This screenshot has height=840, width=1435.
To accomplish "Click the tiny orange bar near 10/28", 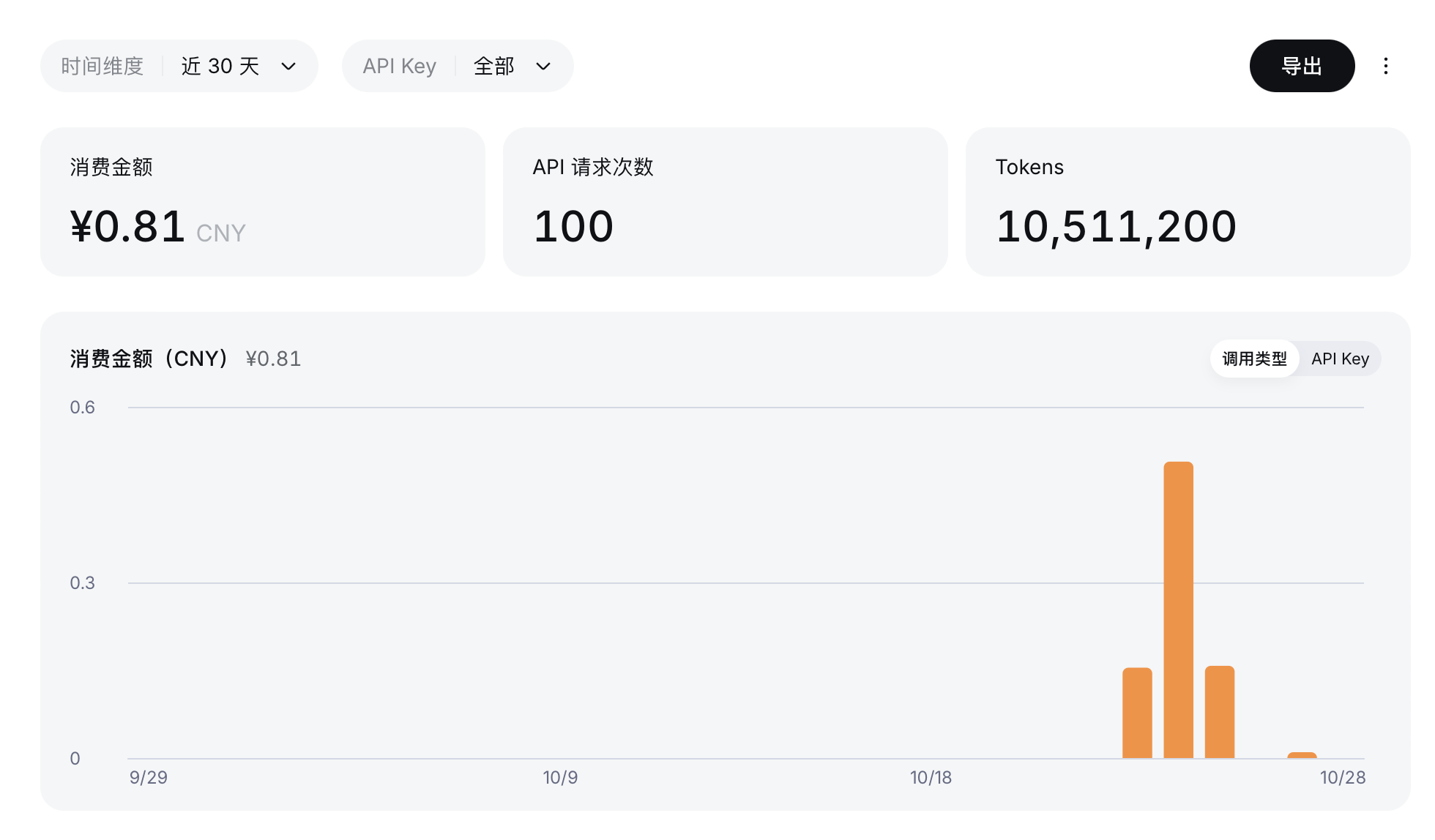I will 1302,755.
